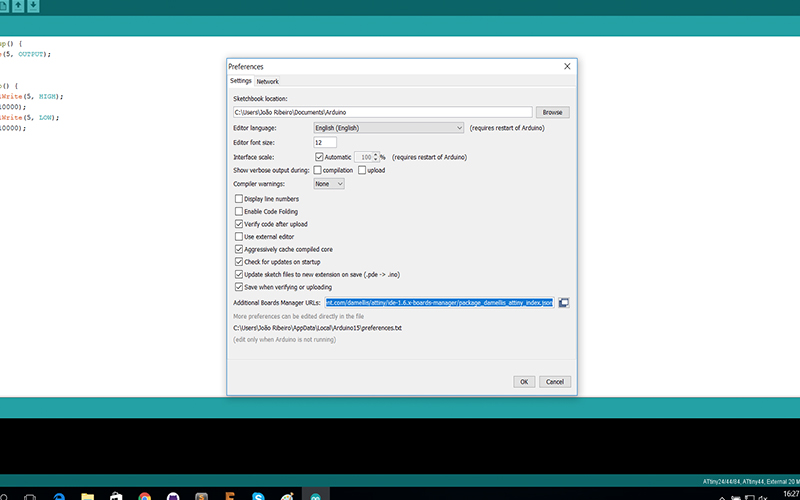The width and height of the screenshot is (800, 500).
Task: Click the Additional Boards Manager URLs field
Action: [439, 303]
